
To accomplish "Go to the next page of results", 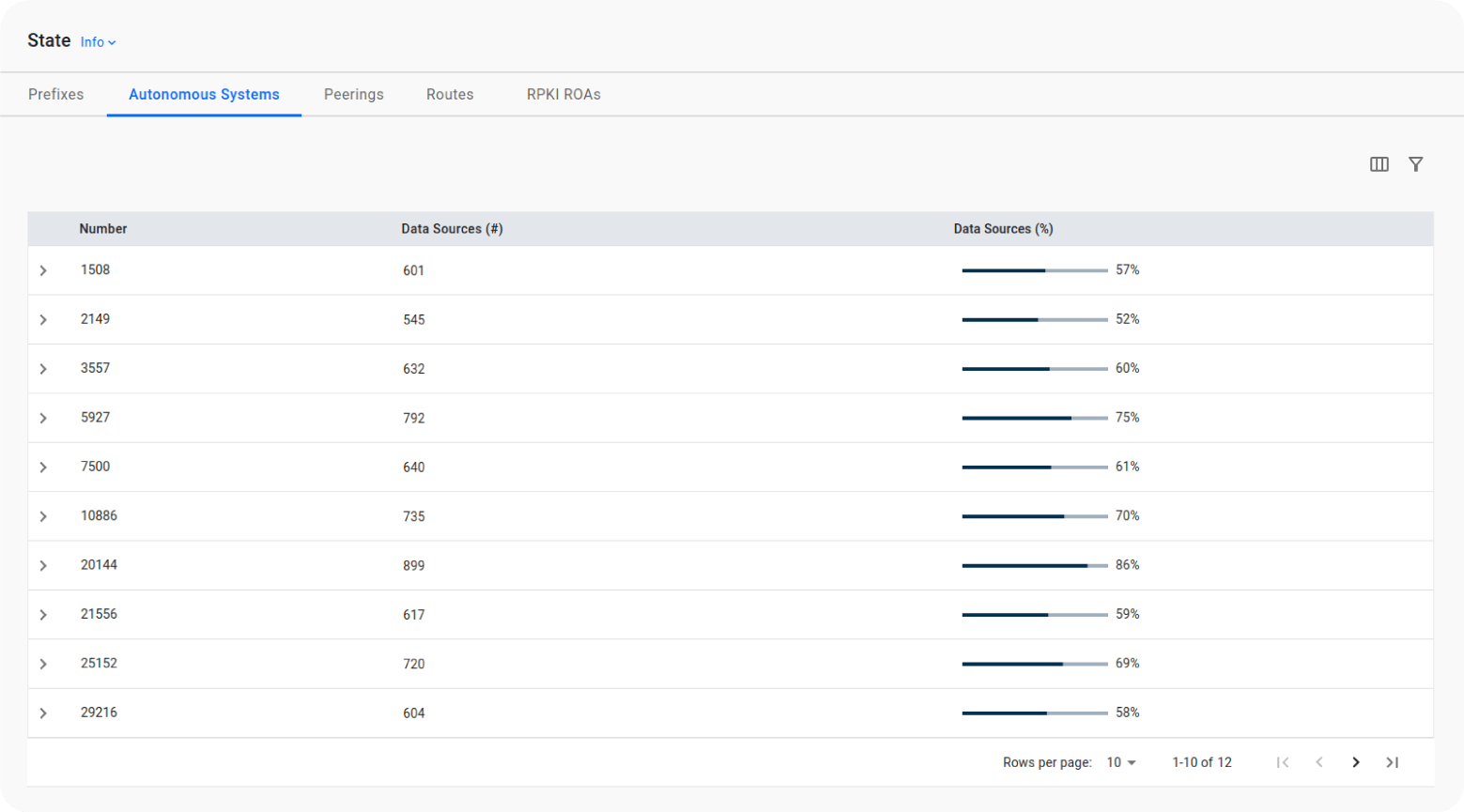I will pos(1355,762).
